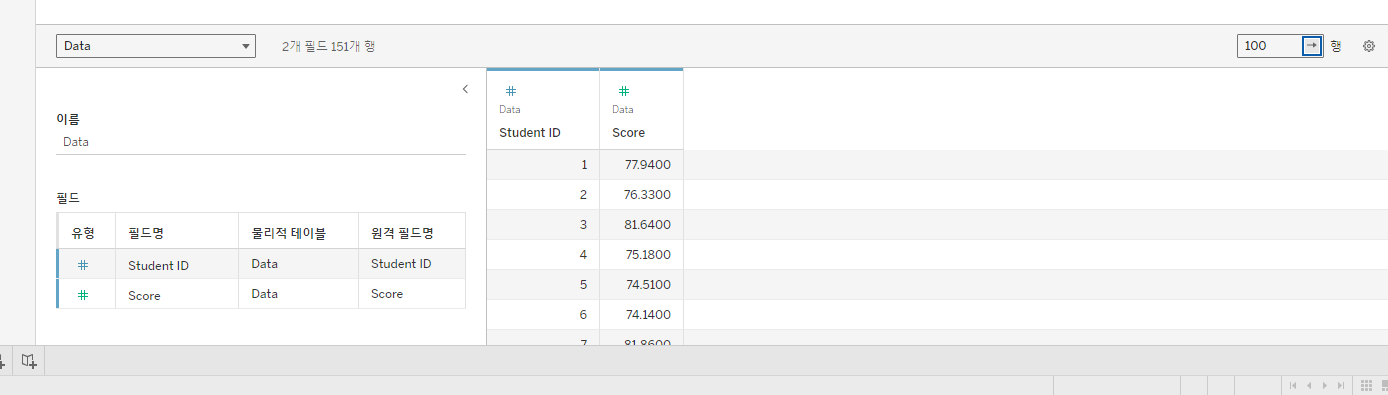This screenshot has width=1388, height=395.
Task: Add a new story sheet icon
Action: pyautogui.click(x=29, y=361)
